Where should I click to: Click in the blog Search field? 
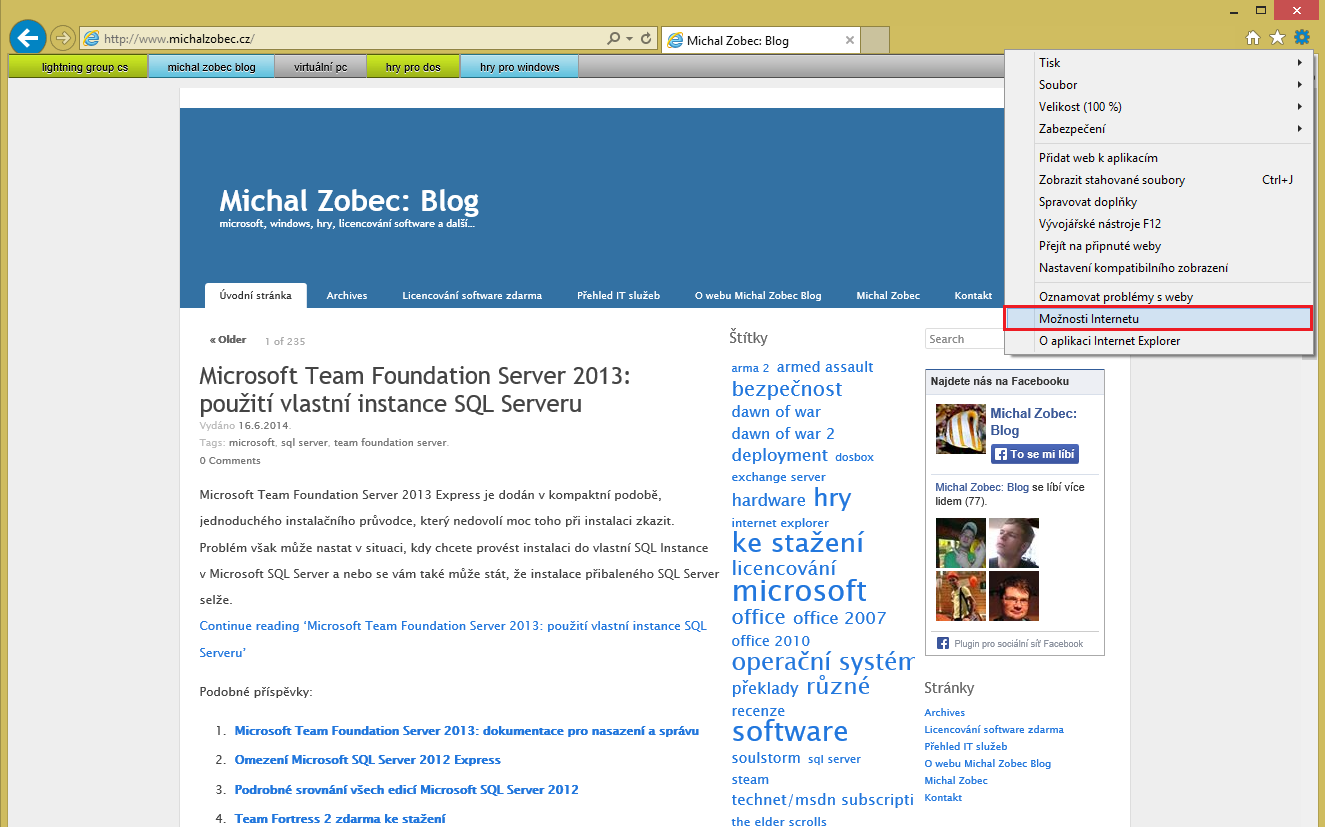[x=965, y=339]
